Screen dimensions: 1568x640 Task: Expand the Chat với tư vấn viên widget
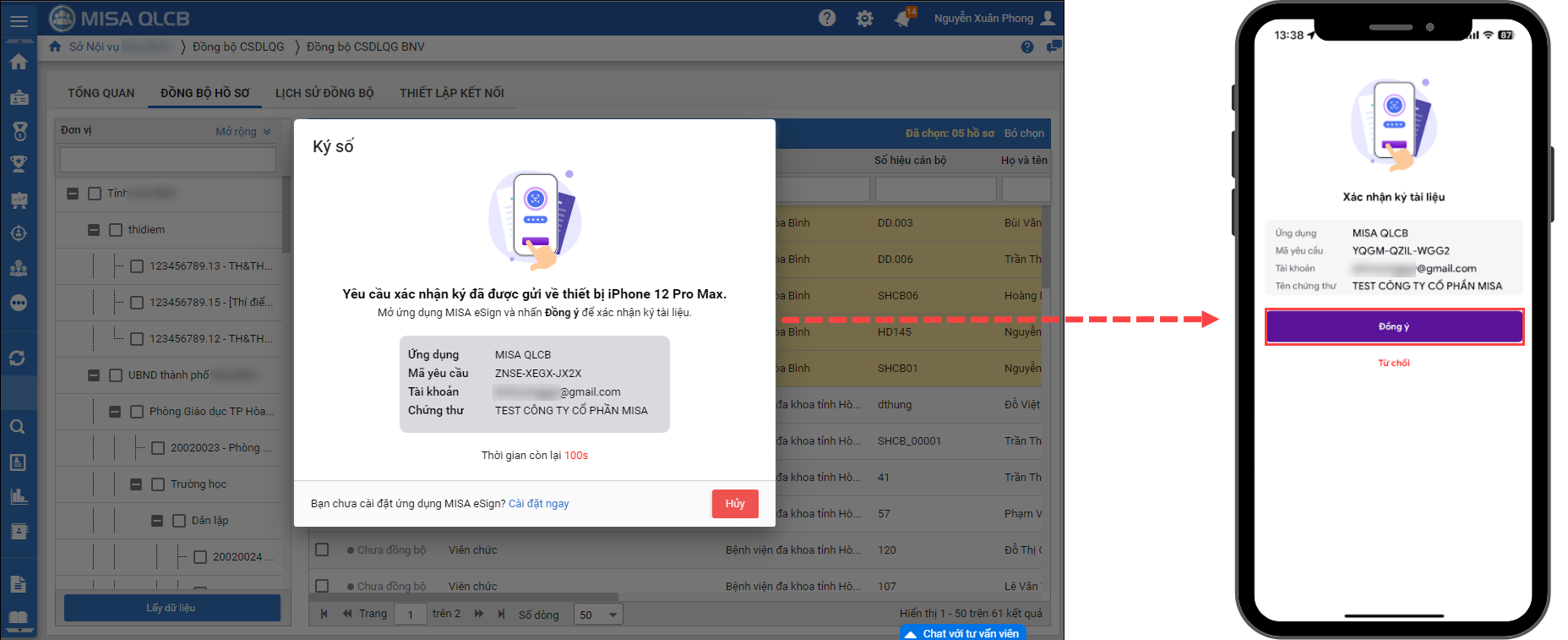tap(963, 633)
